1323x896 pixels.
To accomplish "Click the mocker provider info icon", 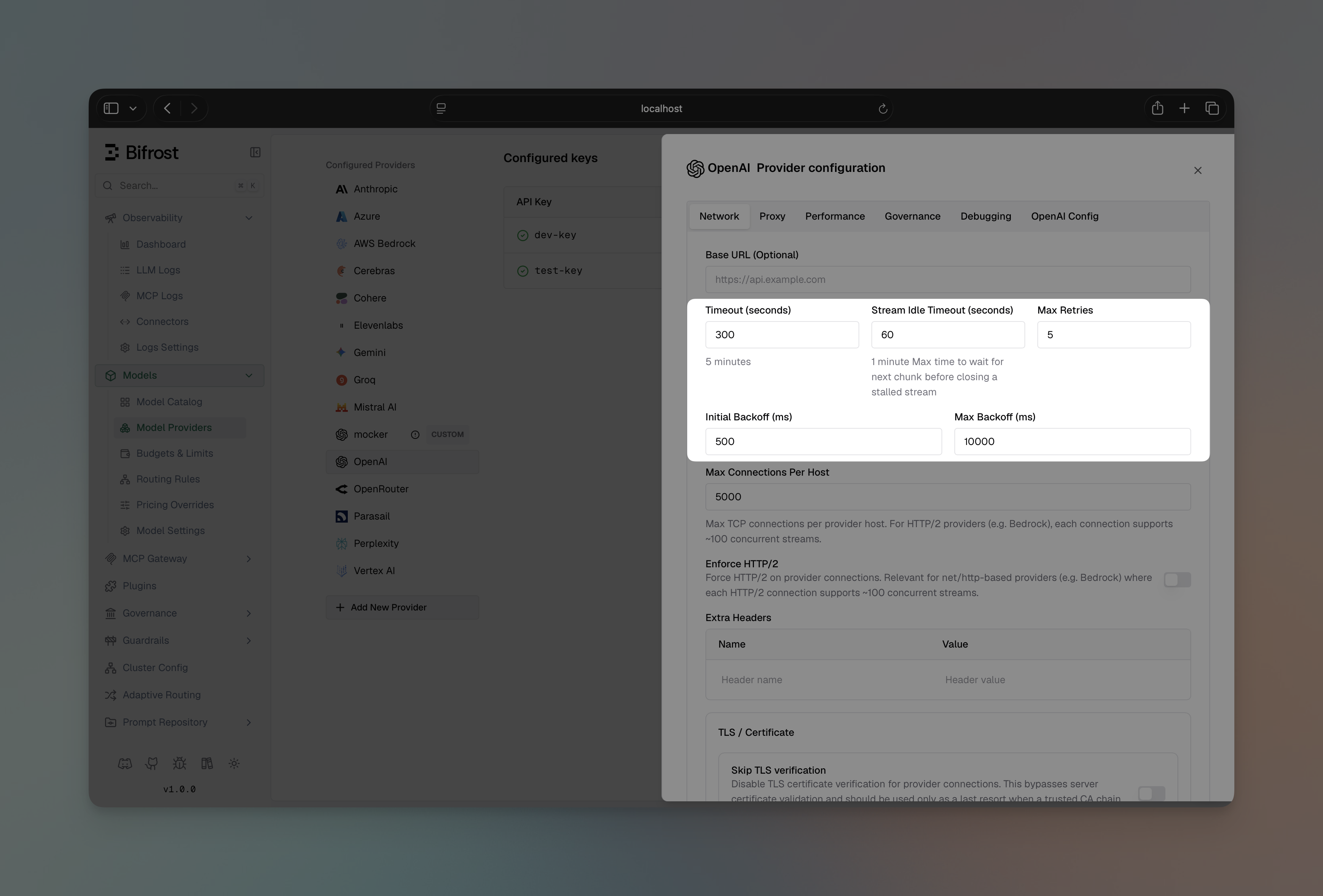I will (x=415, y=435).
